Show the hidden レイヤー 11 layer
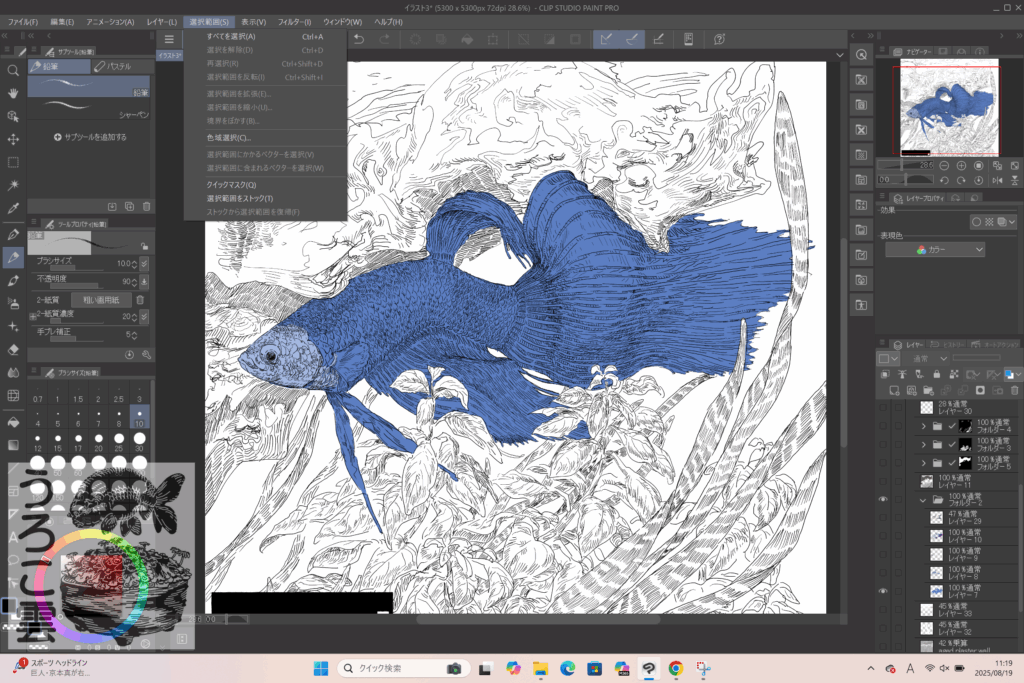1024x683 pixels. click(x=883, y=481)
